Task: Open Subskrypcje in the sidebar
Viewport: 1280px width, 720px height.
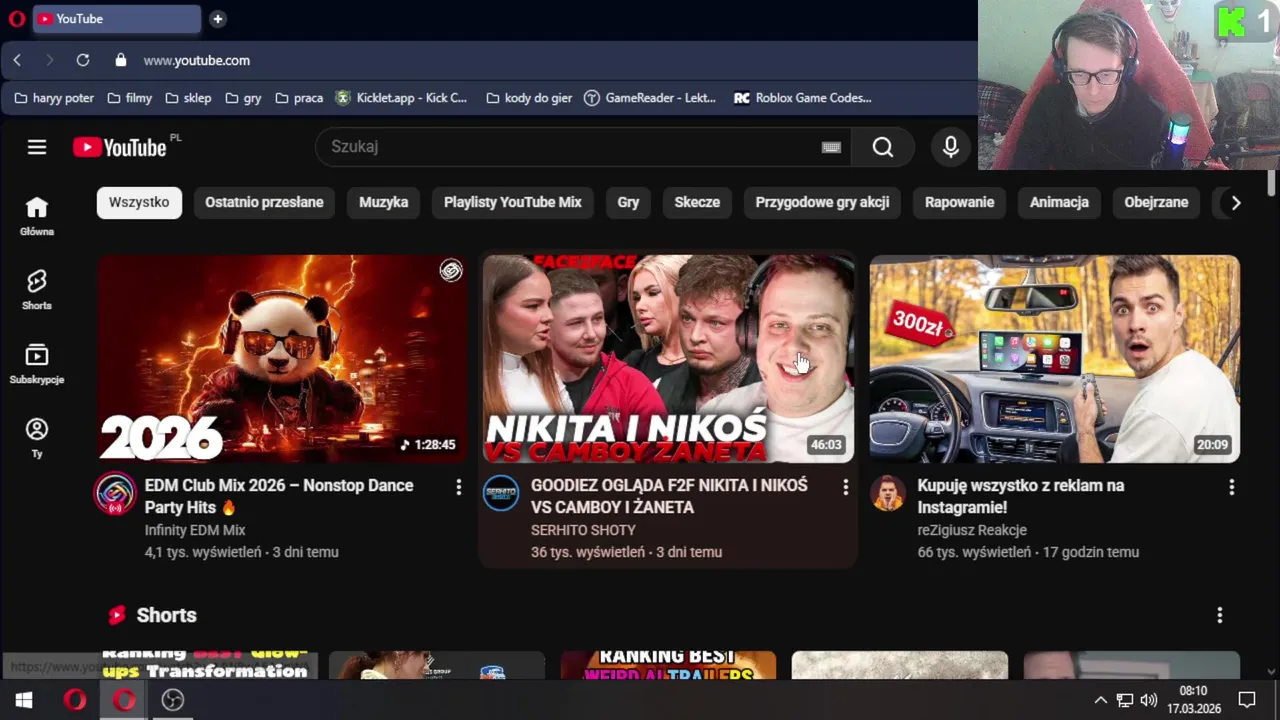Action: [37, 364]
